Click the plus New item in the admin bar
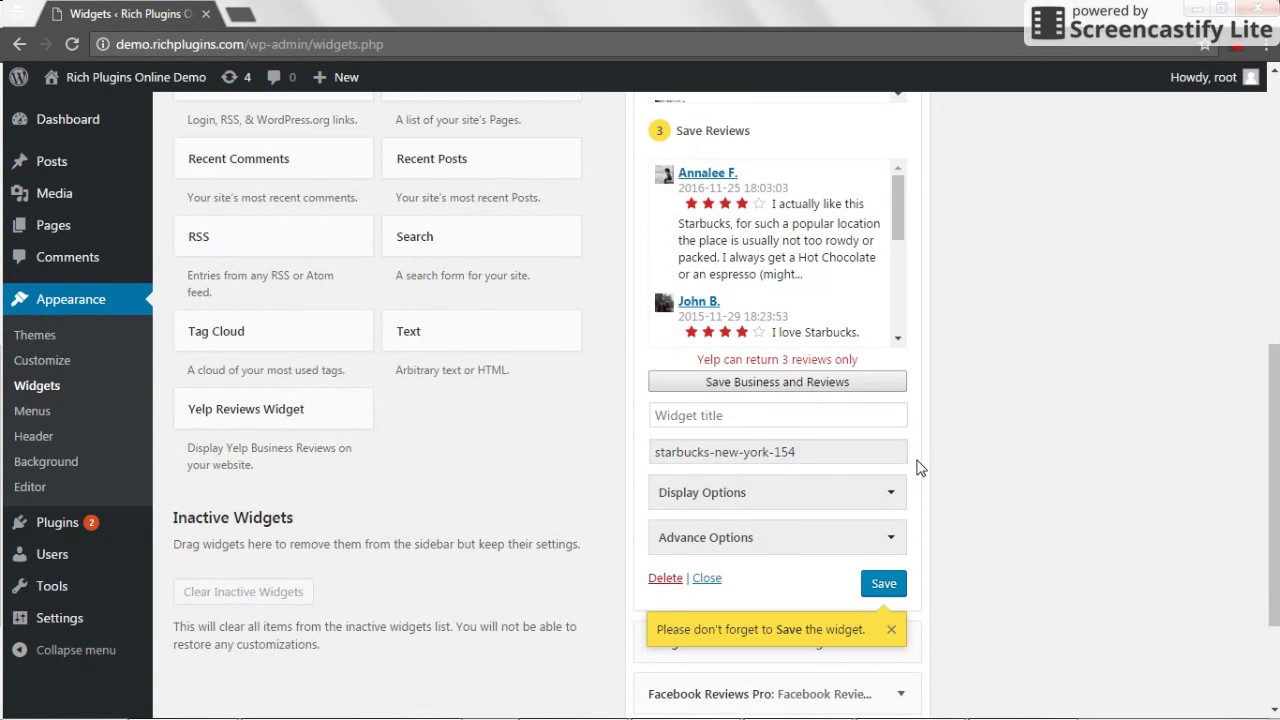The height and width of the screenshot is (720, 1280). [335, 77]
